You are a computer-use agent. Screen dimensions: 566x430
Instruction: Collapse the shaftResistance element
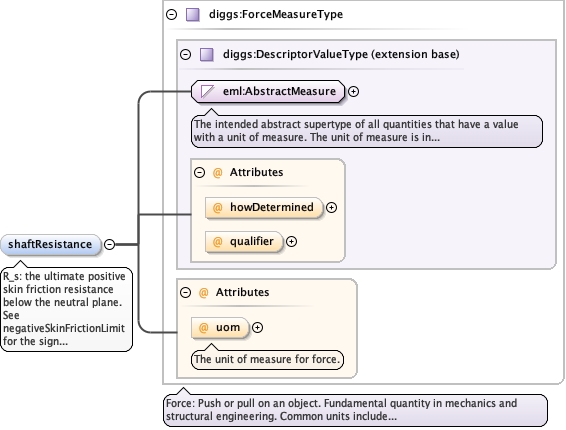(x=109, y=244)
